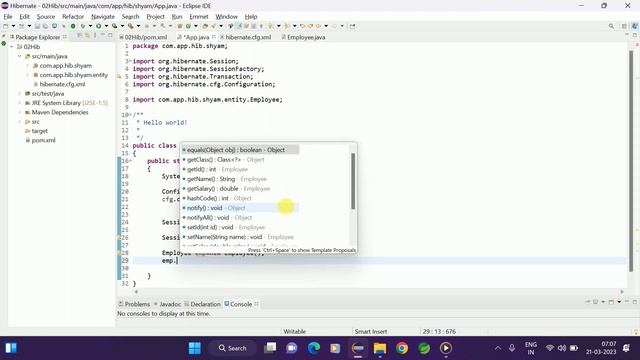Click the Debug bug icon in toolbar
The height and width of the screenshot is (360, 640).
83,26
